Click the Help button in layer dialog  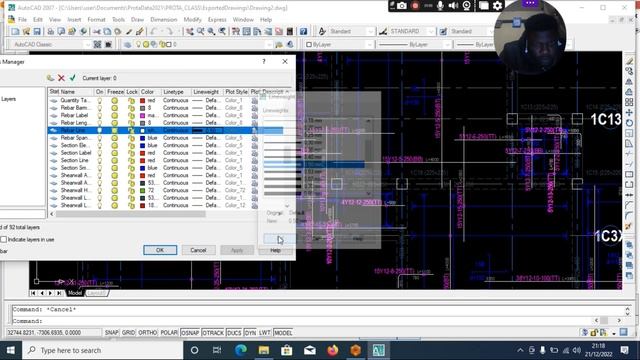coord(276,250)
